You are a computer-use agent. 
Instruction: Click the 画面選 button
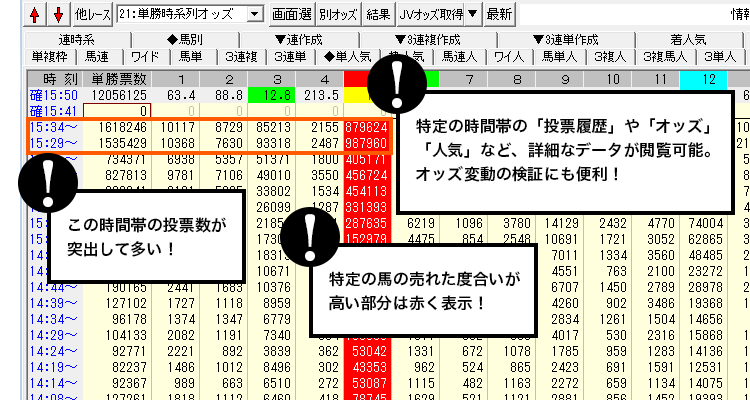(x=291, y=14)
